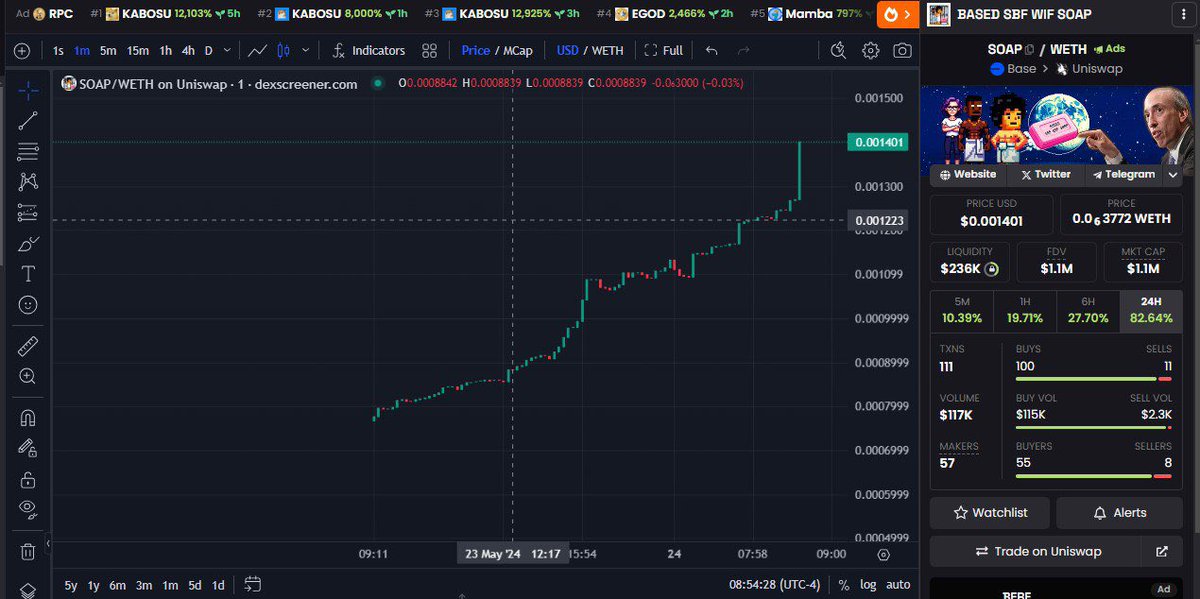Select the 15m timeframe
The height and width of the screenshot is (599, 1200).
tap(136, 50)
